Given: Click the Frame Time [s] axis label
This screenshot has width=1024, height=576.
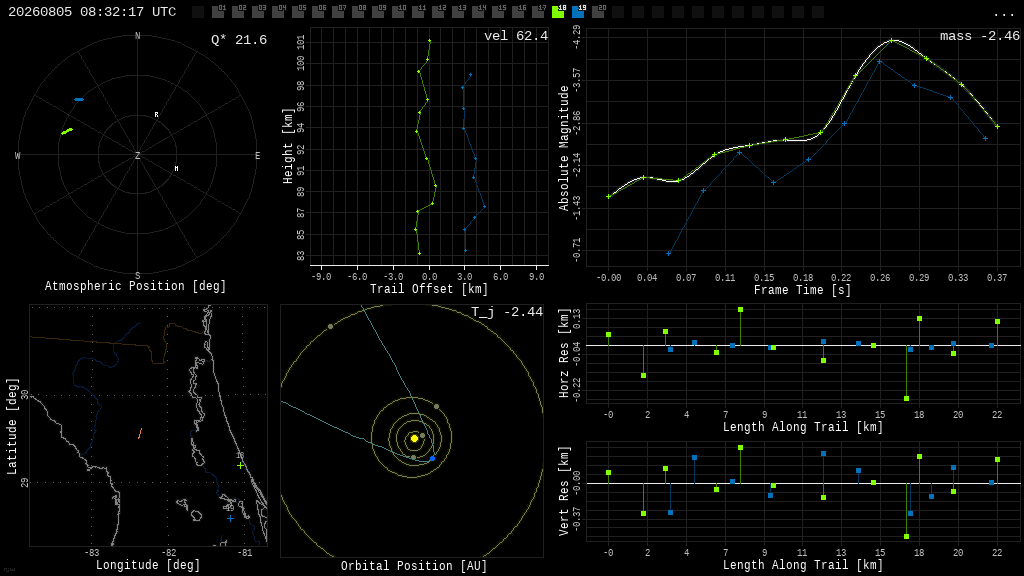Looking at the screenshot, I should pos(802,289).
